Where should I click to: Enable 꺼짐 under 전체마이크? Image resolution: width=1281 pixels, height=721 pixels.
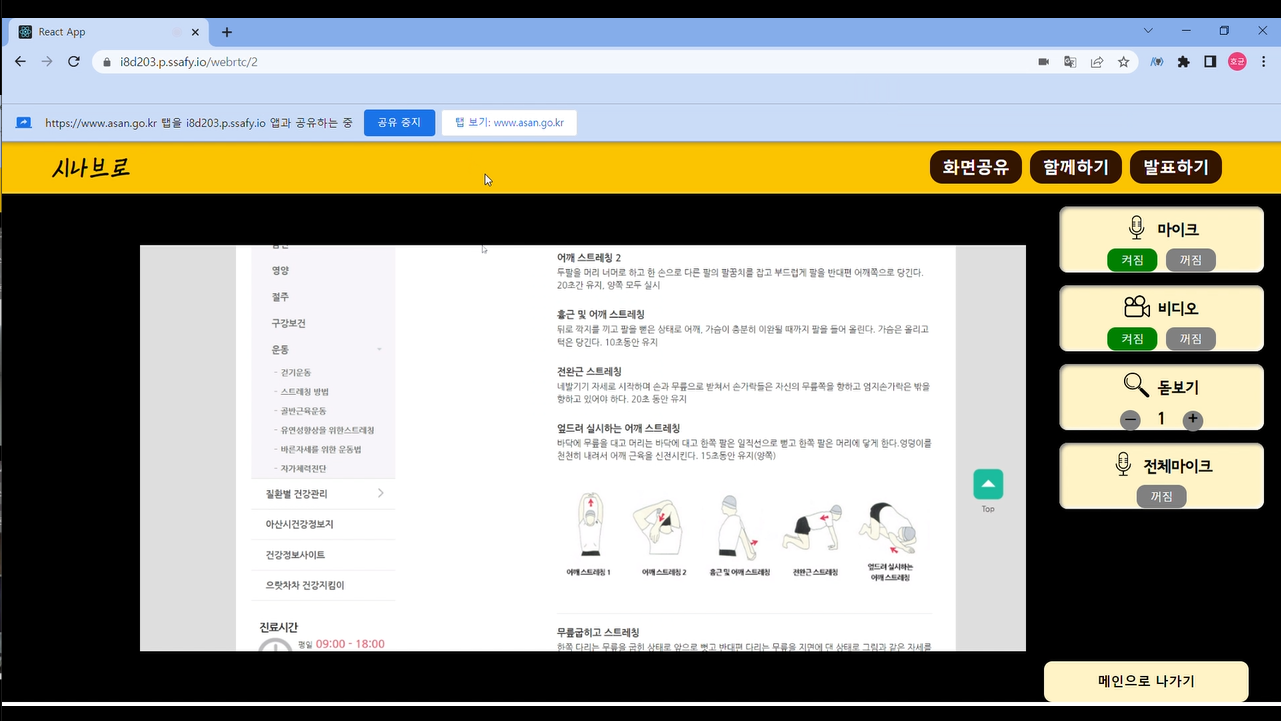coord(1161,495)
